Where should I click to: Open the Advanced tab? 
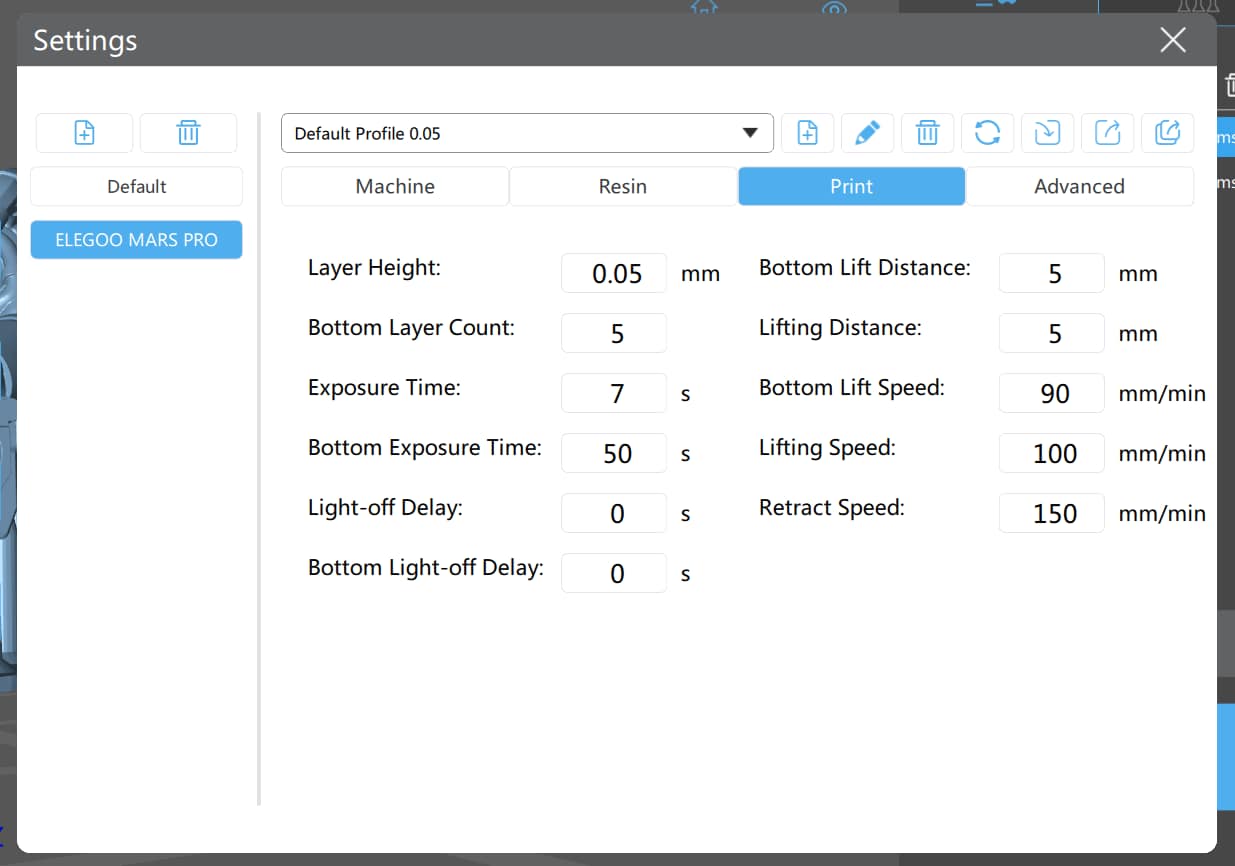tap(1080, 186)
